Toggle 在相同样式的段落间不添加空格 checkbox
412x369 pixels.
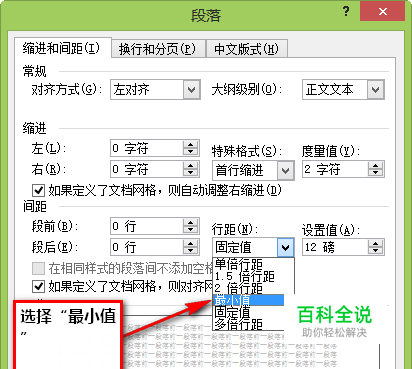pyautogui.click(x=38, y=268)
